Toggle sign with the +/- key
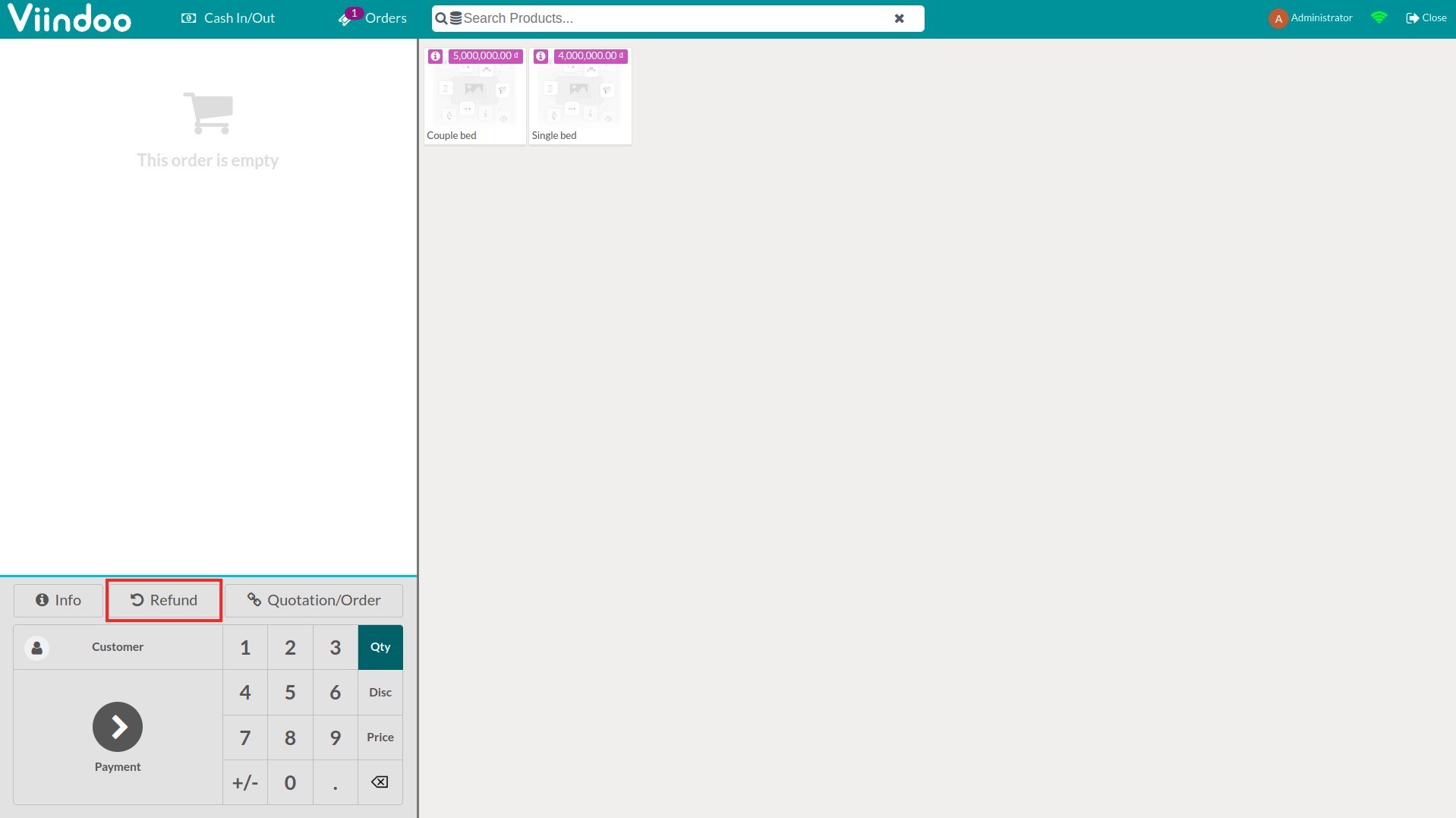This screenshot has width=1456, height=818. (x=245, y=782)
